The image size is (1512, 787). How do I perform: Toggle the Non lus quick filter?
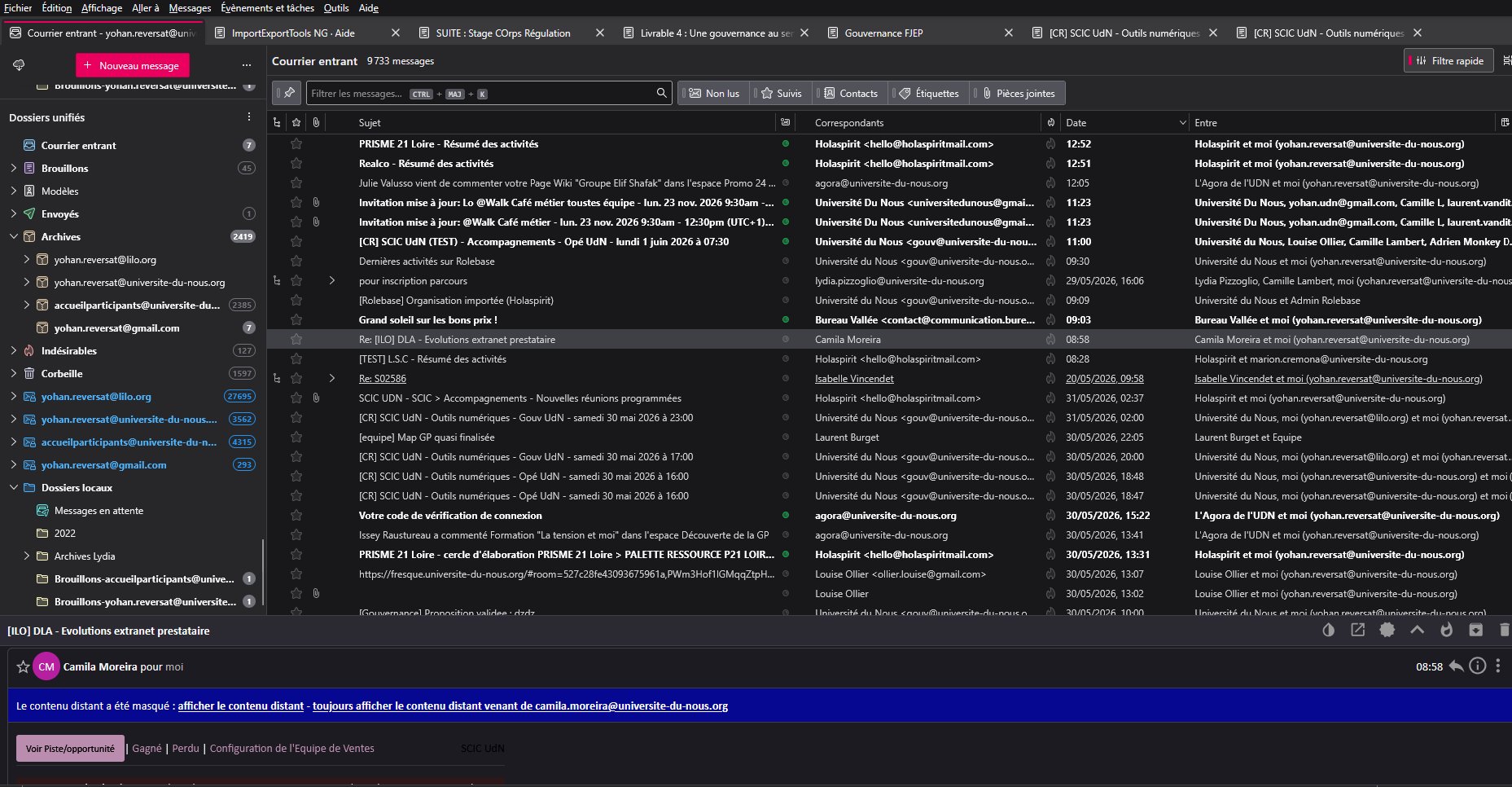click(715, 93)
